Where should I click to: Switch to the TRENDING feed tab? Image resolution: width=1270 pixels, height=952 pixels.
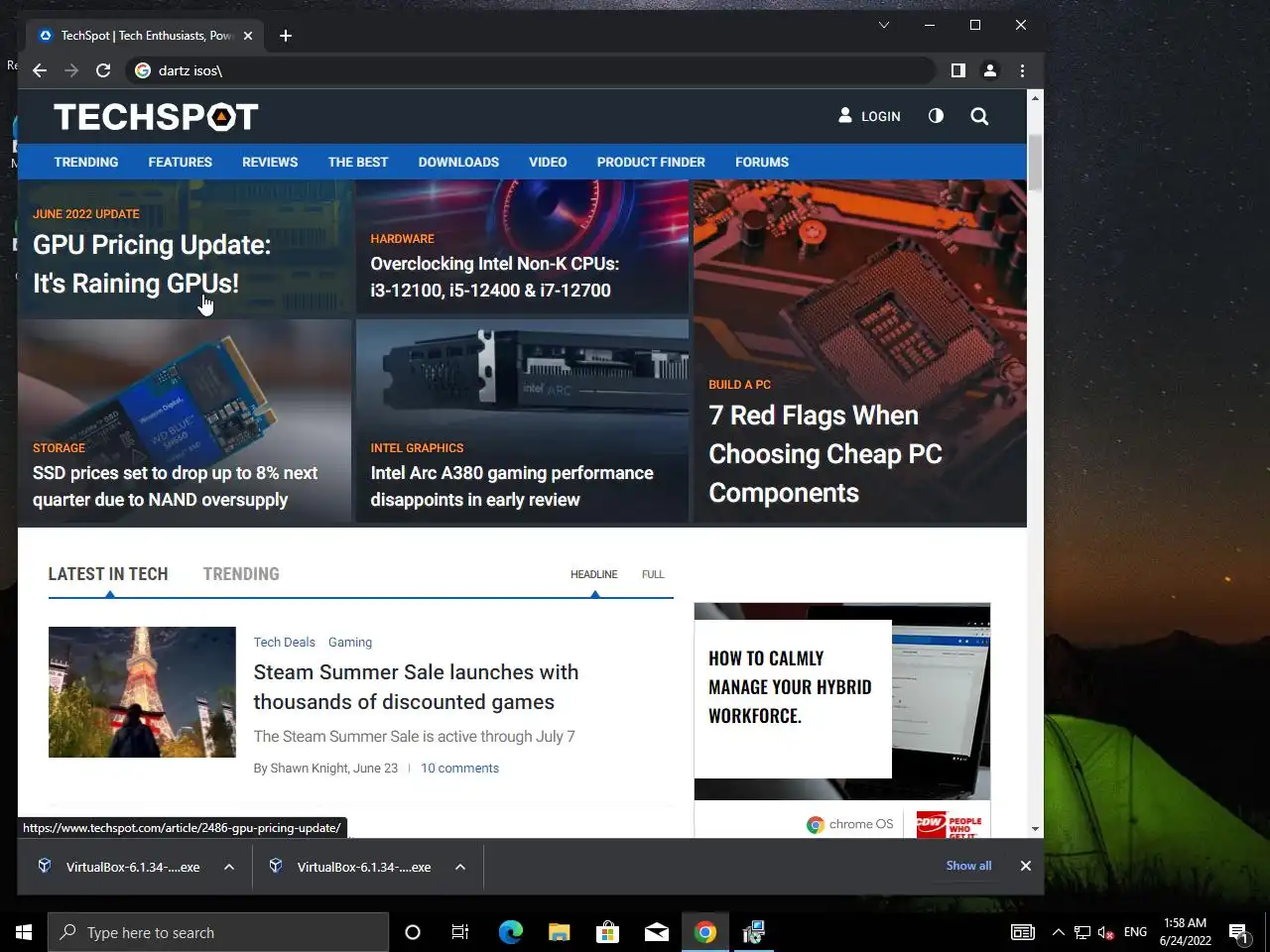pyautogui.click(x=241, y=574)
